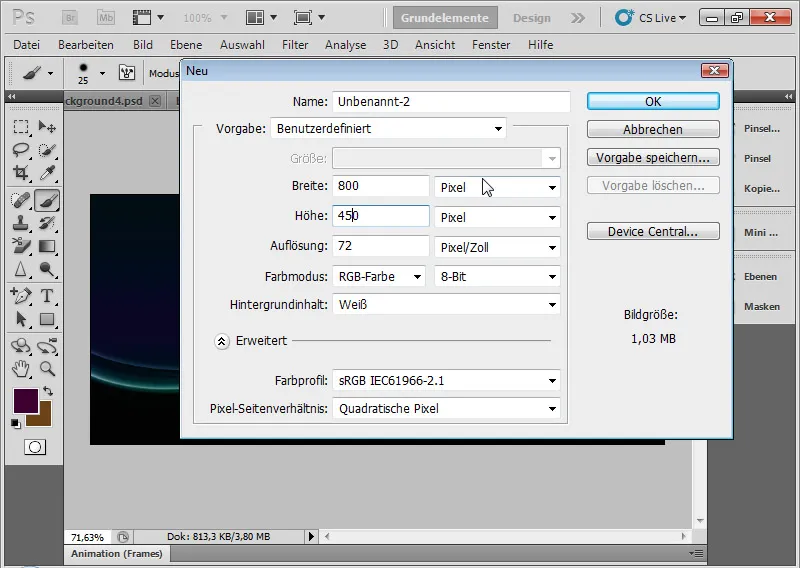
Task: Open the Ansicht menu
Action: coord(435,45)
